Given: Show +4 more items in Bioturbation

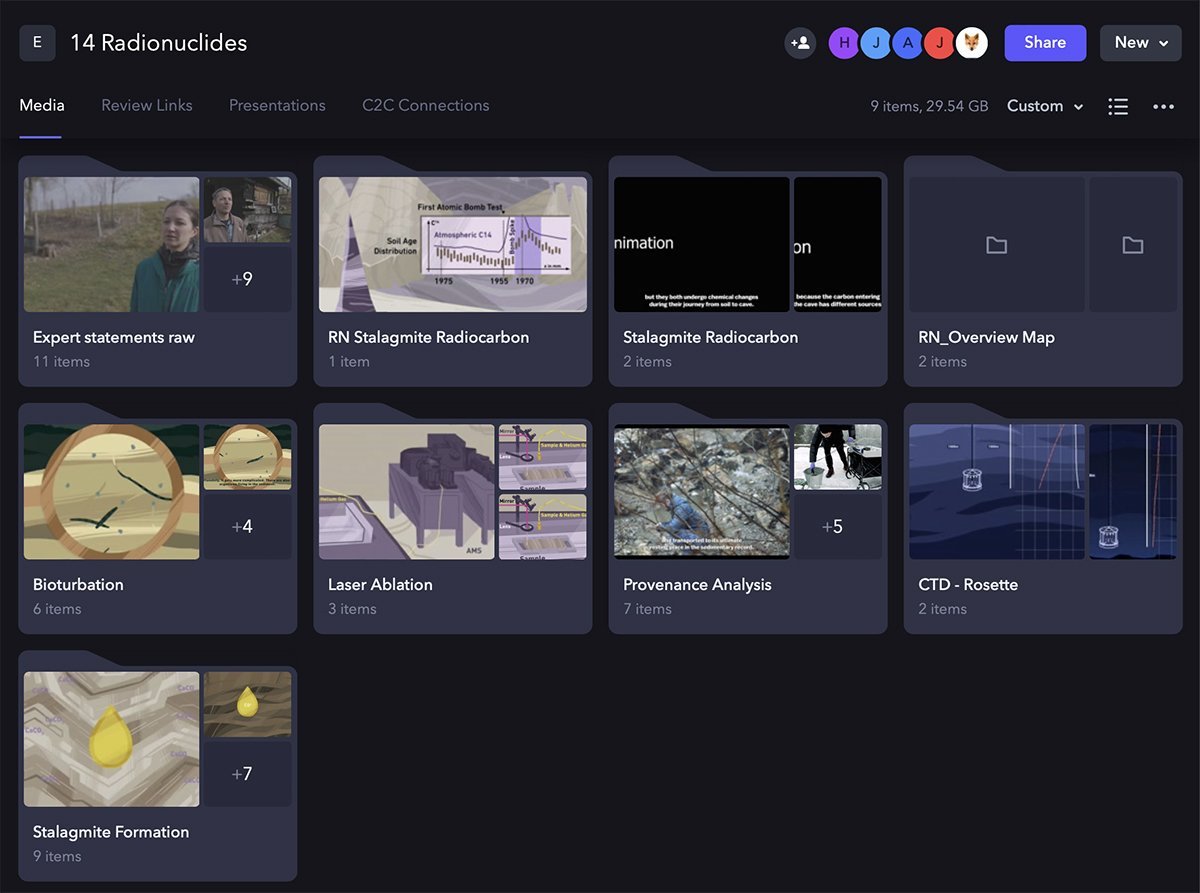Looking at the screenshot, I should click(248, 526).
